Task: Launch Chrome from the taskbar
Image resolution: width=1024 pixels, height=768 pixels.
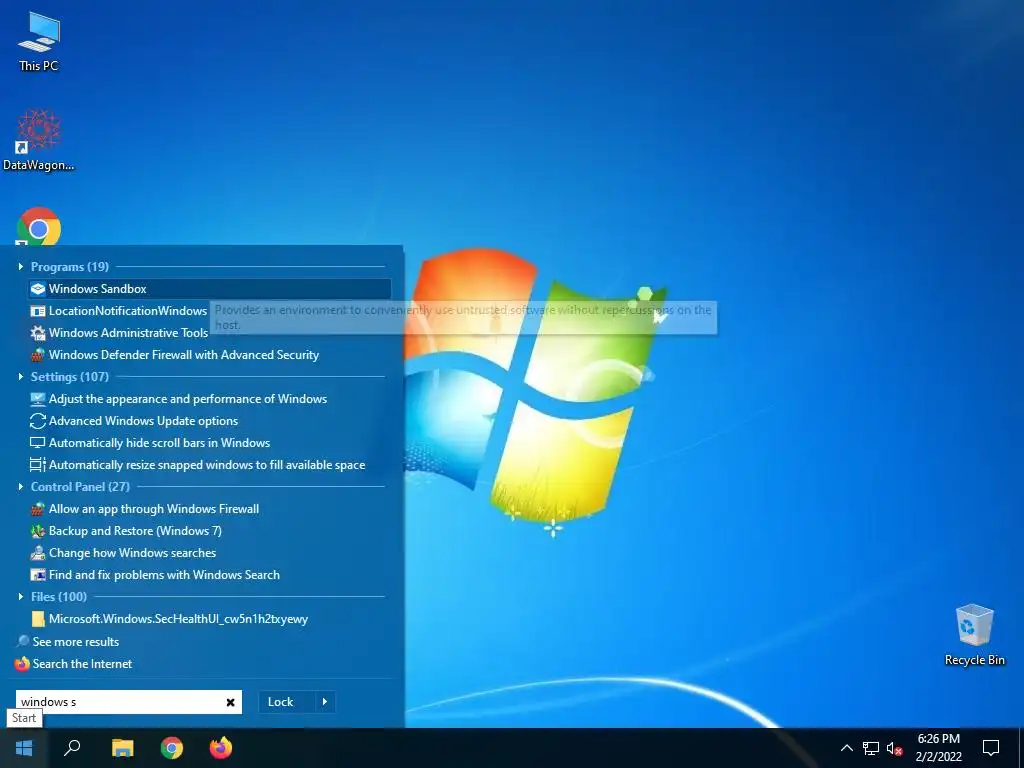Action: 172,748
